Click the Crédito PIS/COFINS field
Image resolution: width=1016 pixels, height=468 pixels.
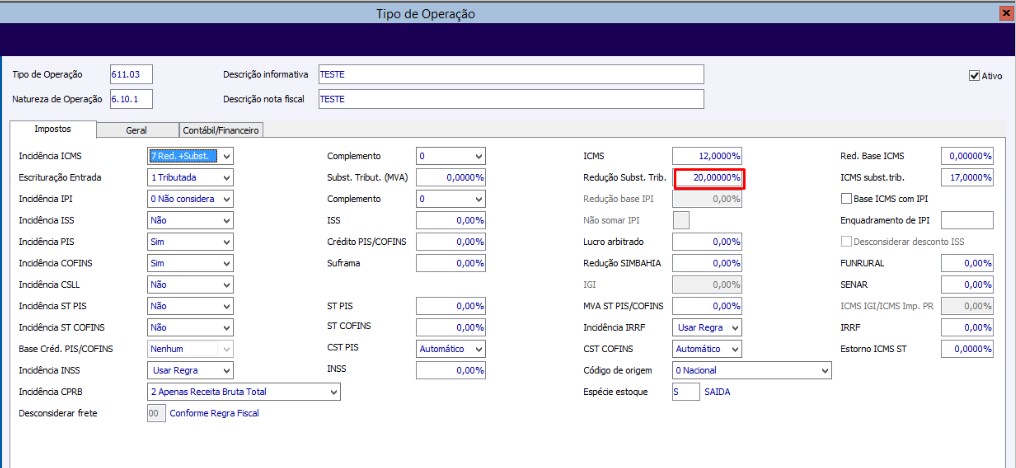click(450, 242)
